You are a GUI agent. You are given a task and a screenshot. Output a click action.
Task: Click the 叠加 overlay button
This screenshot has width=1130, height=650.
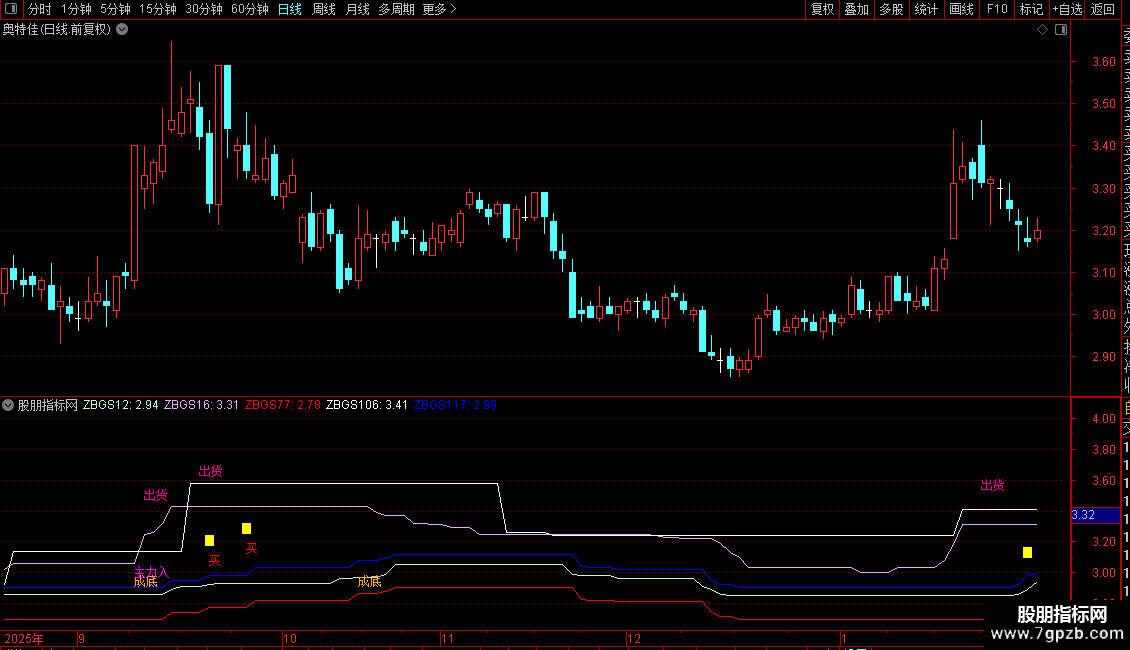(x=857, y=9)
